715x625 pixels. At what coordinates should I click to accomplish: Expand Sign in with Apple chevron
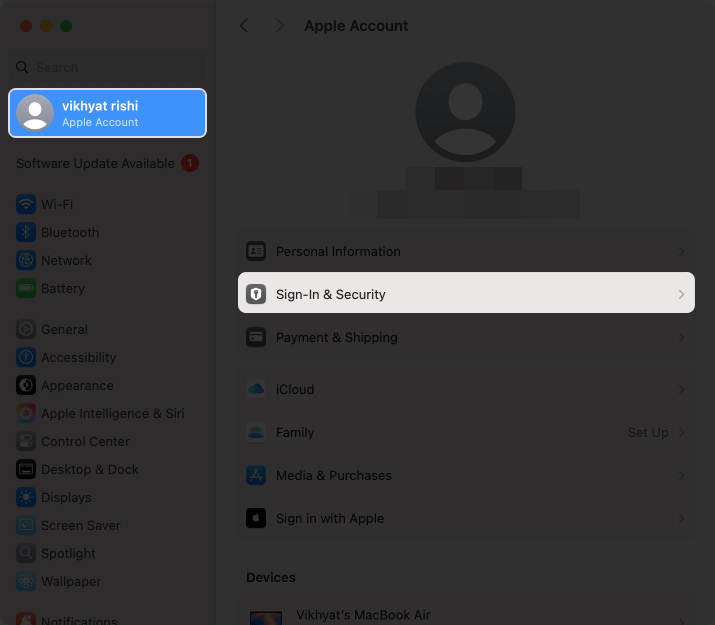pyautogui.click(x=681, y=518)
